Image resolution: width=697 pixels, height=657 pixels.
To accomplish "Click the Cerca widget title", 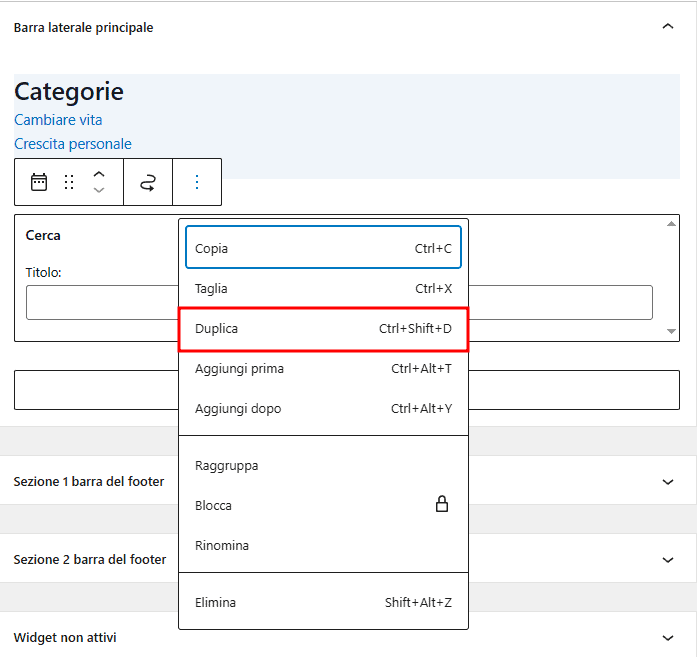I will [43, 235].
